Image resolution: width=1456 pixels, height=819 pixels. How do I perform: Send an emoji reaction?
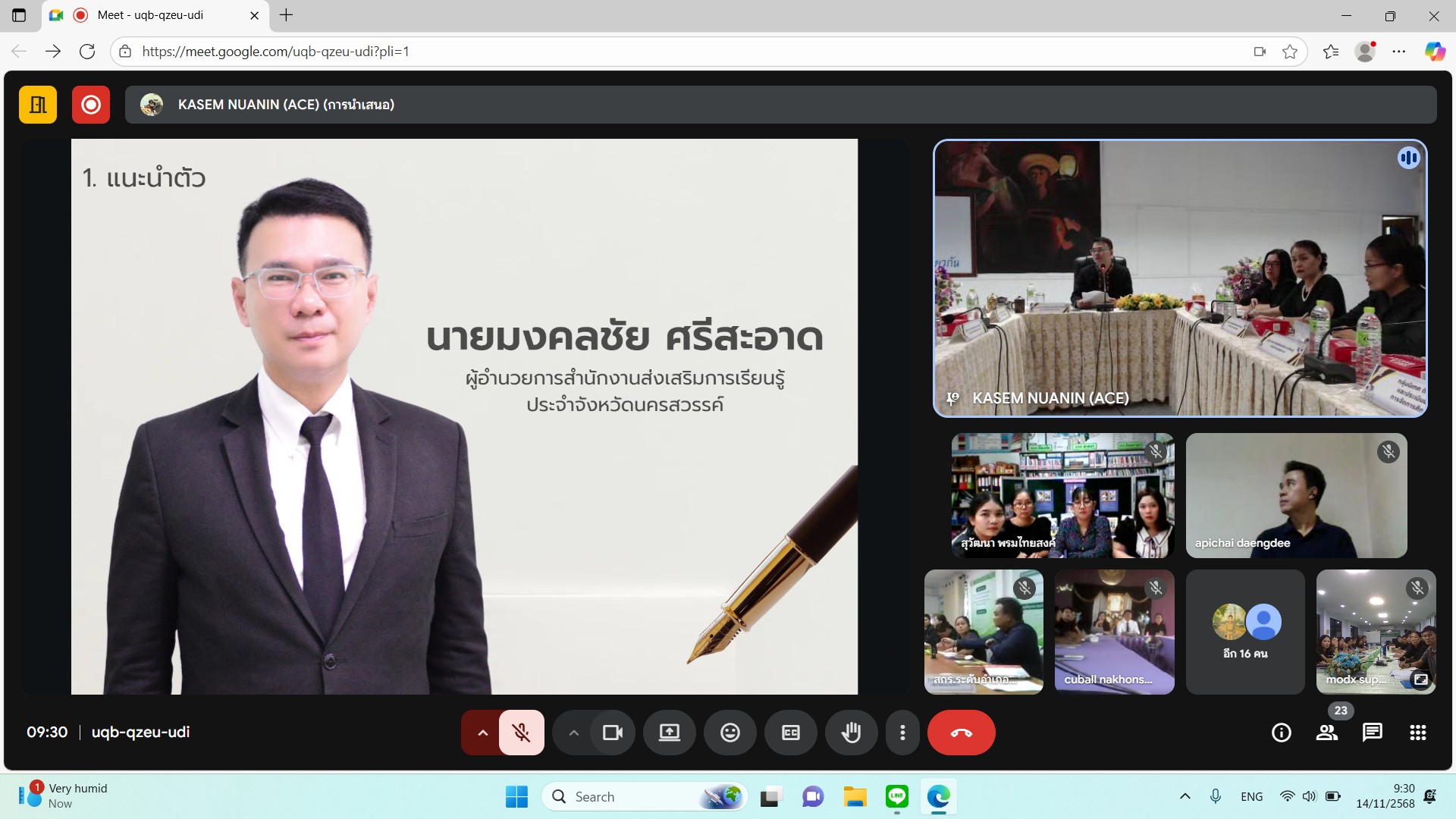[x=730, y=733]
